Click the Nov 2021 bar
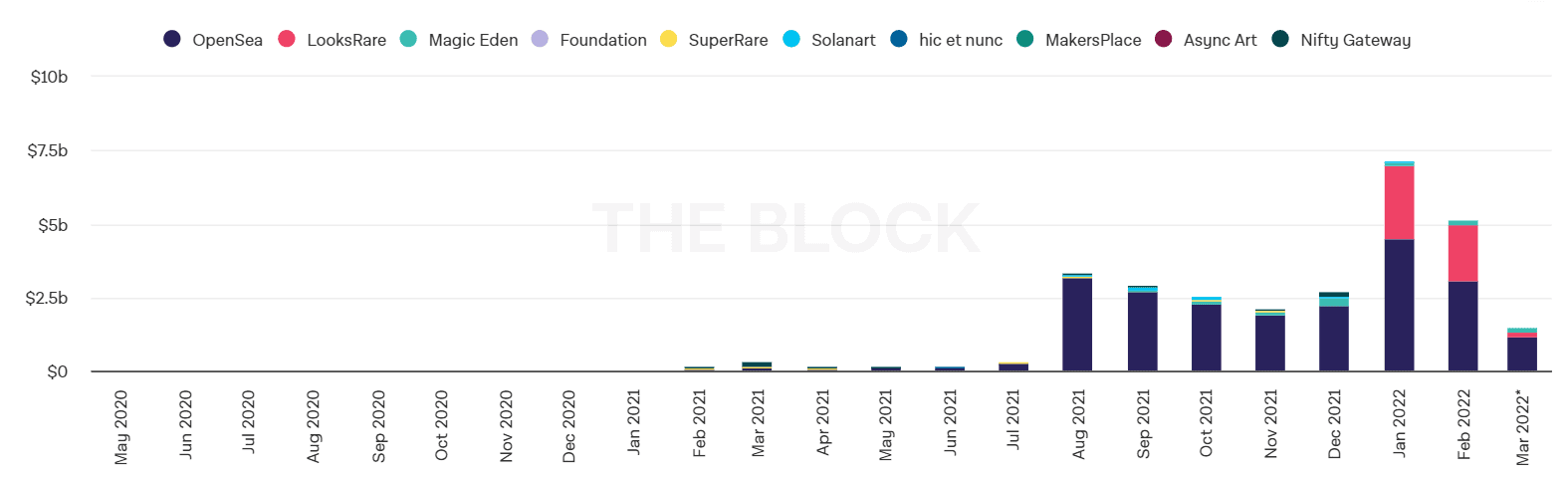Viewport: 1568px width, 477px height. (1270, 344)
